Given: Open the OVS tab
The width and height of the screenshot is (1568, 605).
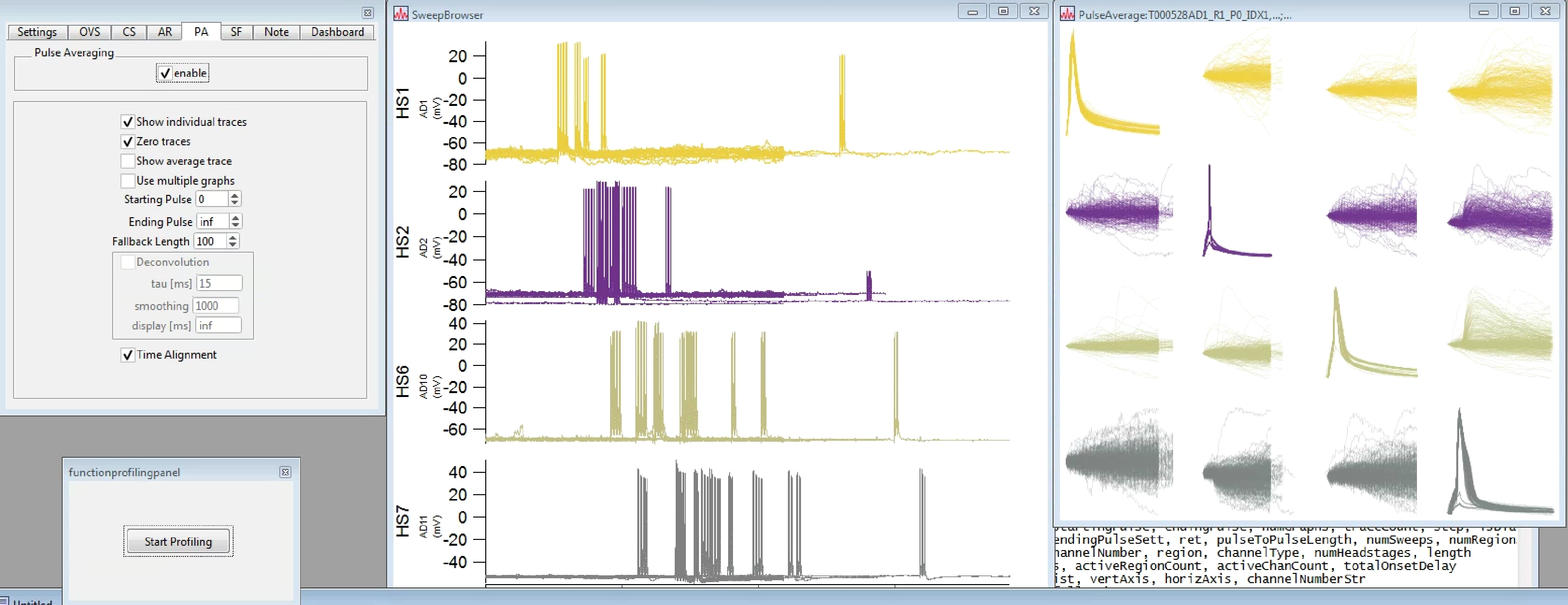Looking at the screenshot, I should point(89,32).
